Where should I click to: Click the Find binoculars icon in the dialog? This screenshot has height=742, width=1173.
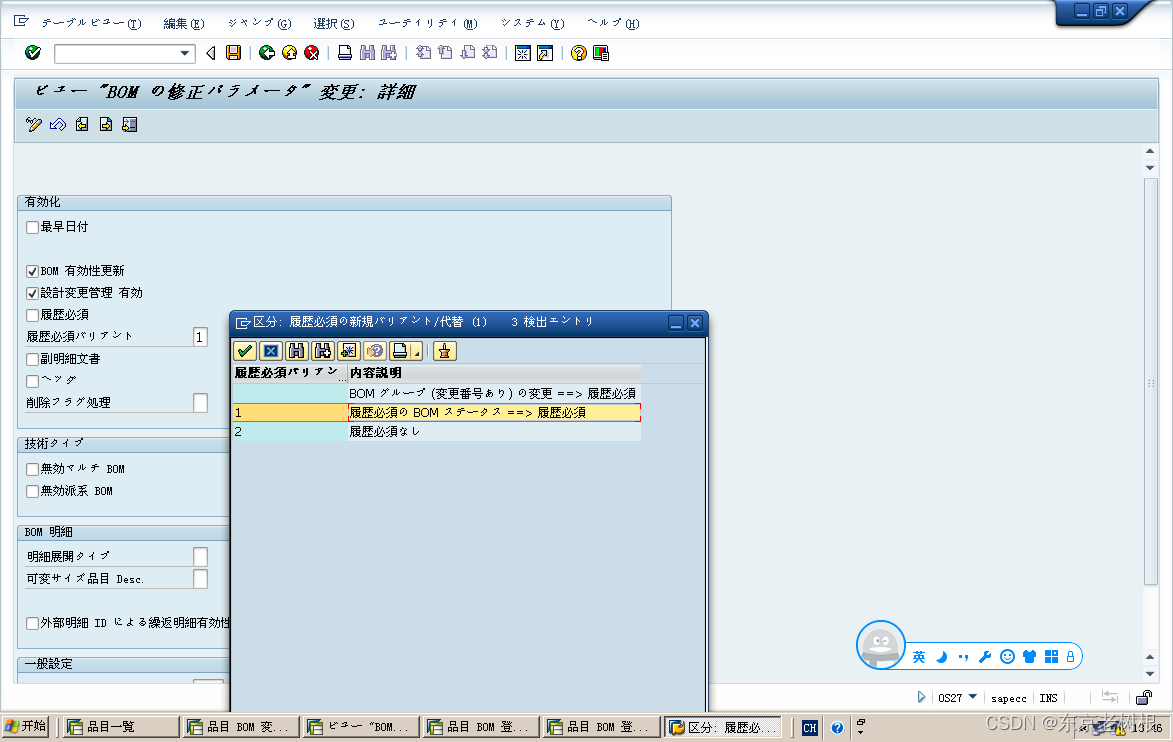[298, 351]
